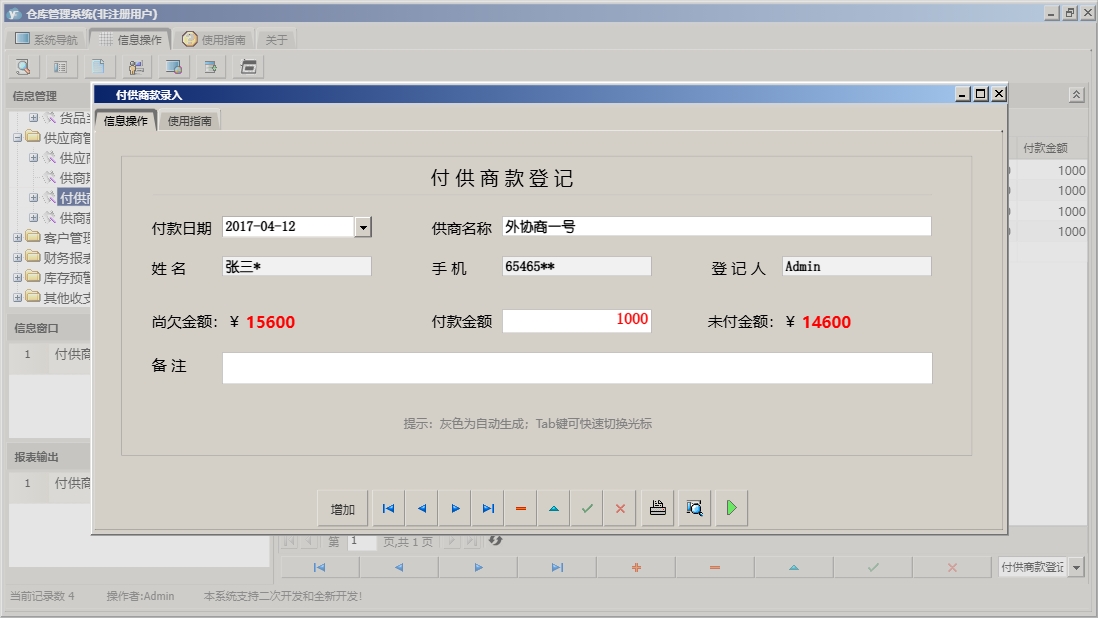
Task: Cancel changes with the red X icon
Action: pyautogui.click(x=619, y=508)
